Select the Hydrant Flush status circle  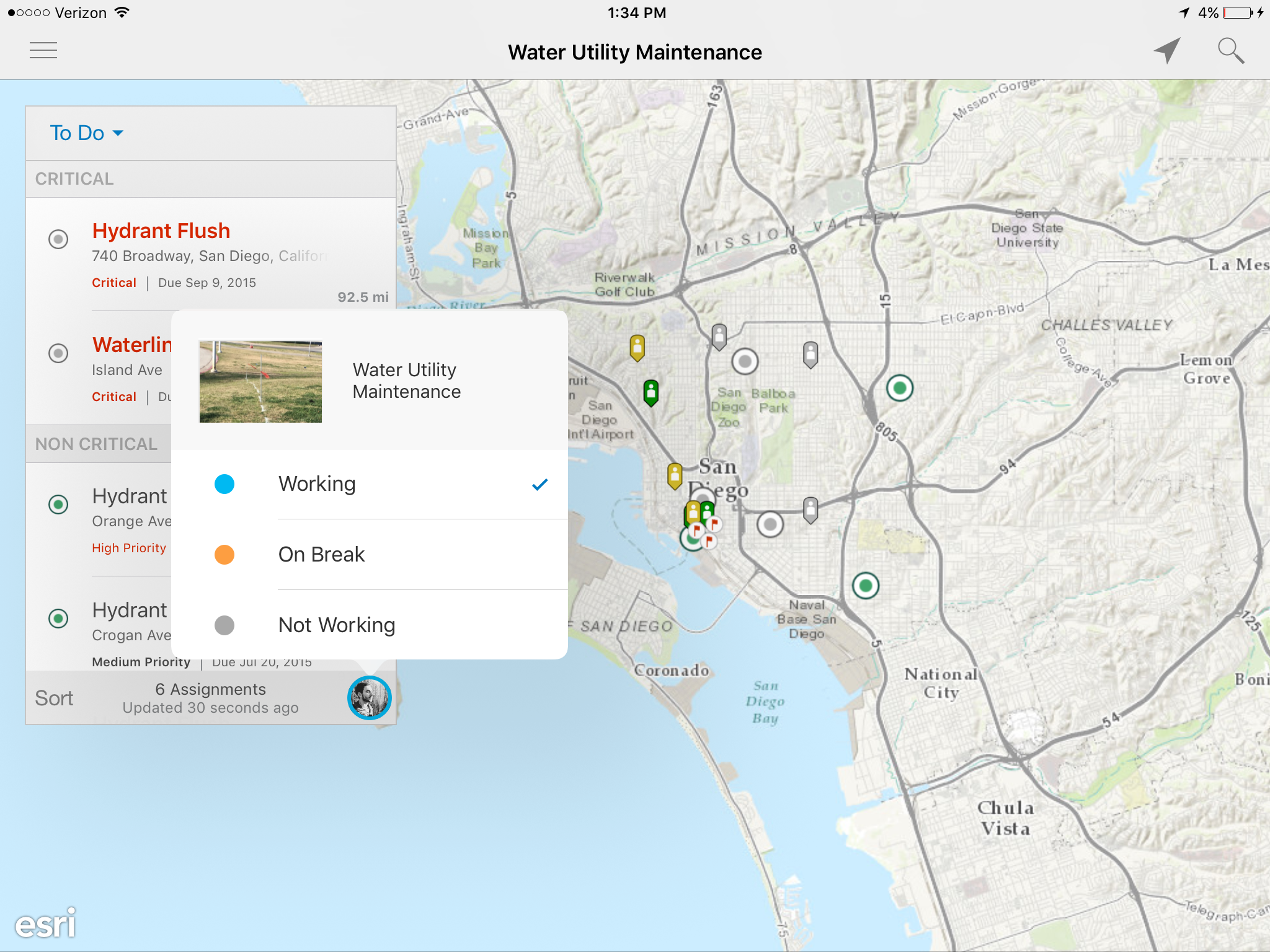click(x=58, y=239)
